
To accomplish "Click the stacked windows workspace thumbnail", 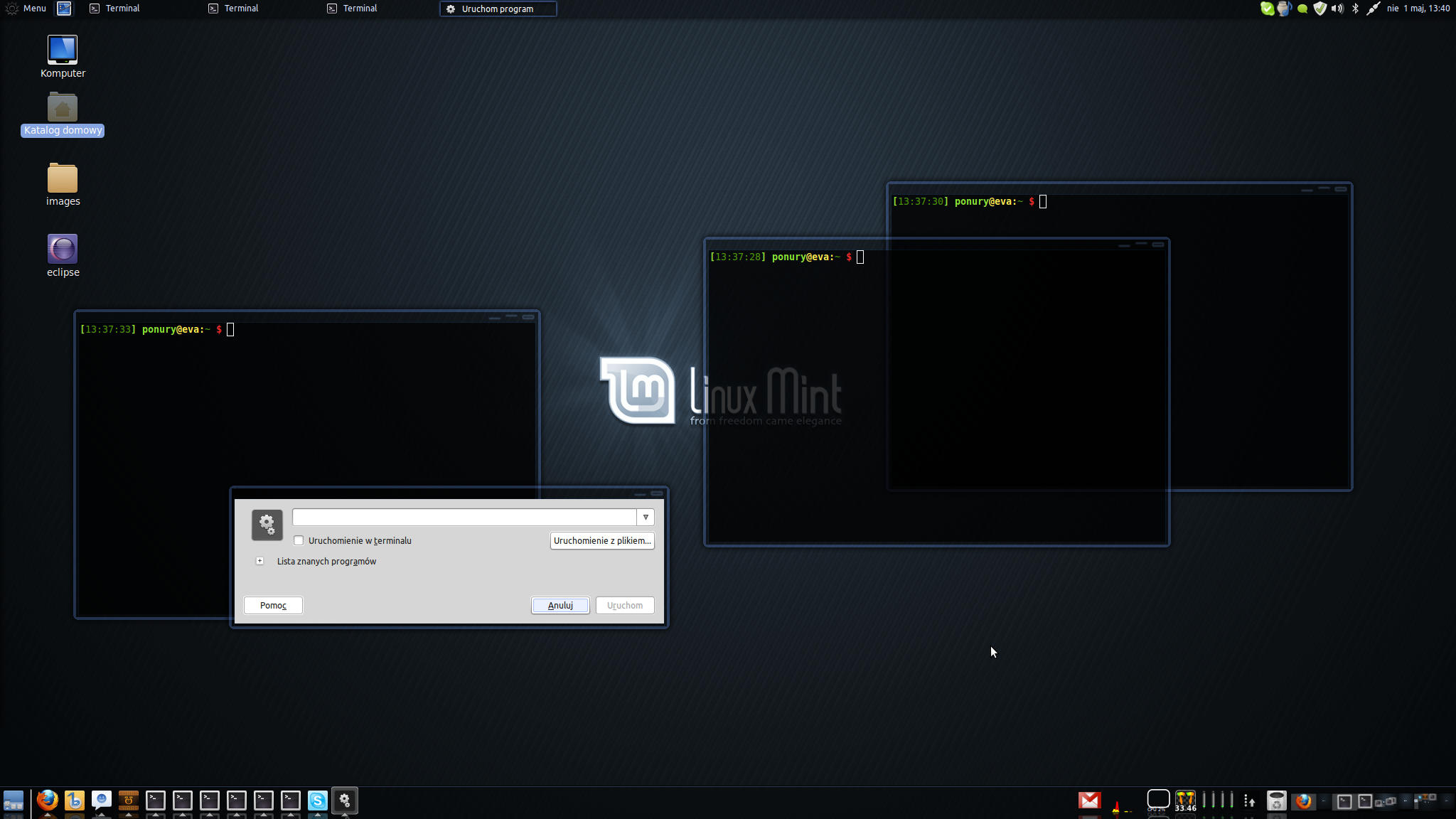I will click(1386, 801).
